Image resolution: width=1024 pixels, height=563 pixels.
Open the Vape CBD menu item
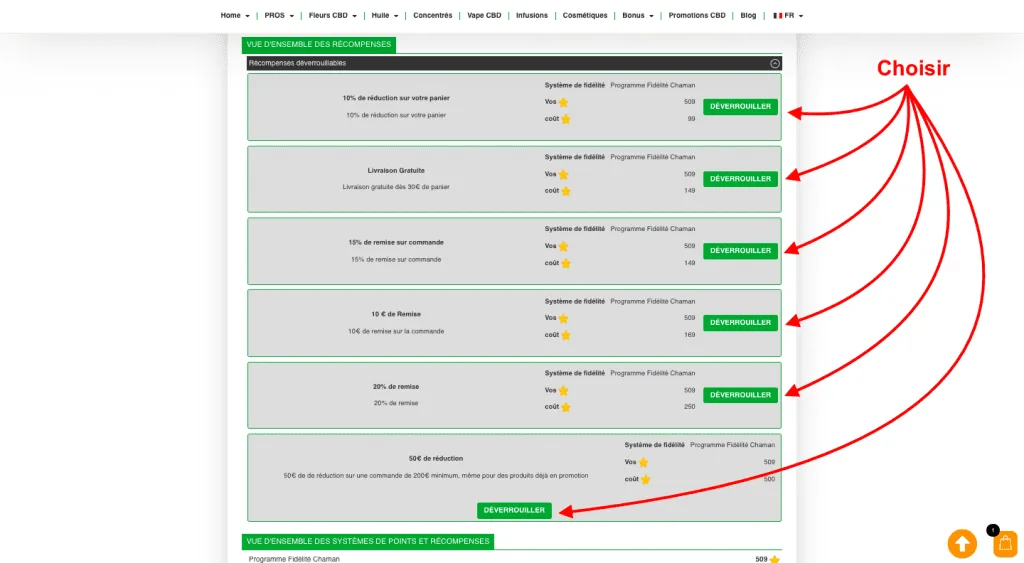point(484,16)
